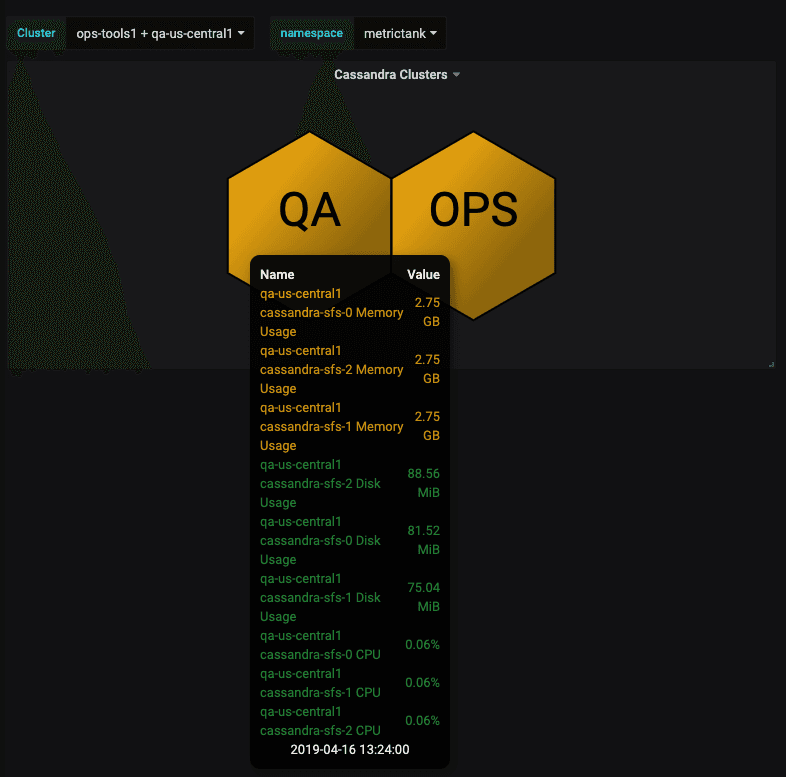Click the 75.04 MiB value
Viewport: 786px width, 777px height.
point(424,598)
